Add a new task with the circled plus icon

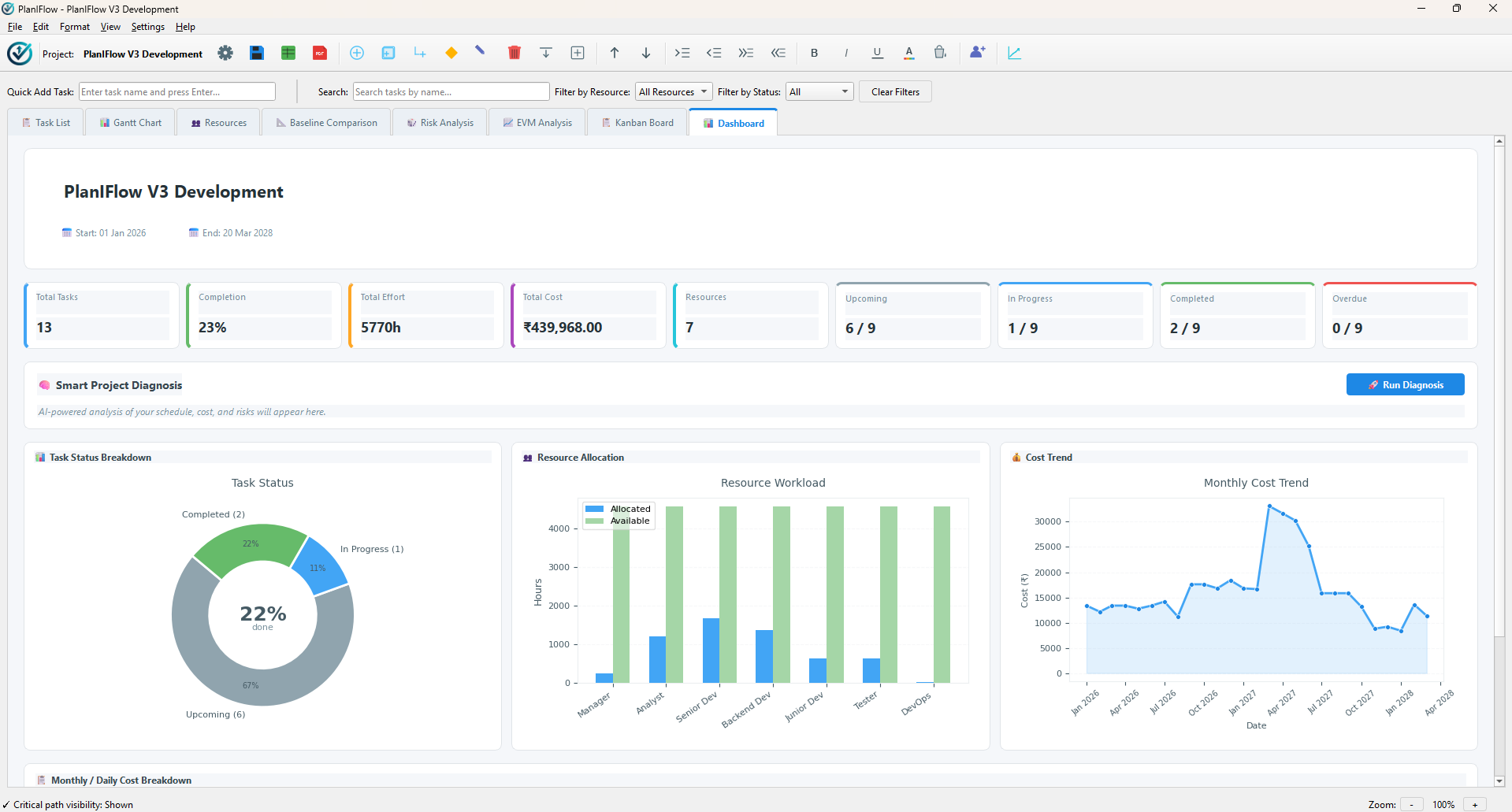(x=357, y=53)
